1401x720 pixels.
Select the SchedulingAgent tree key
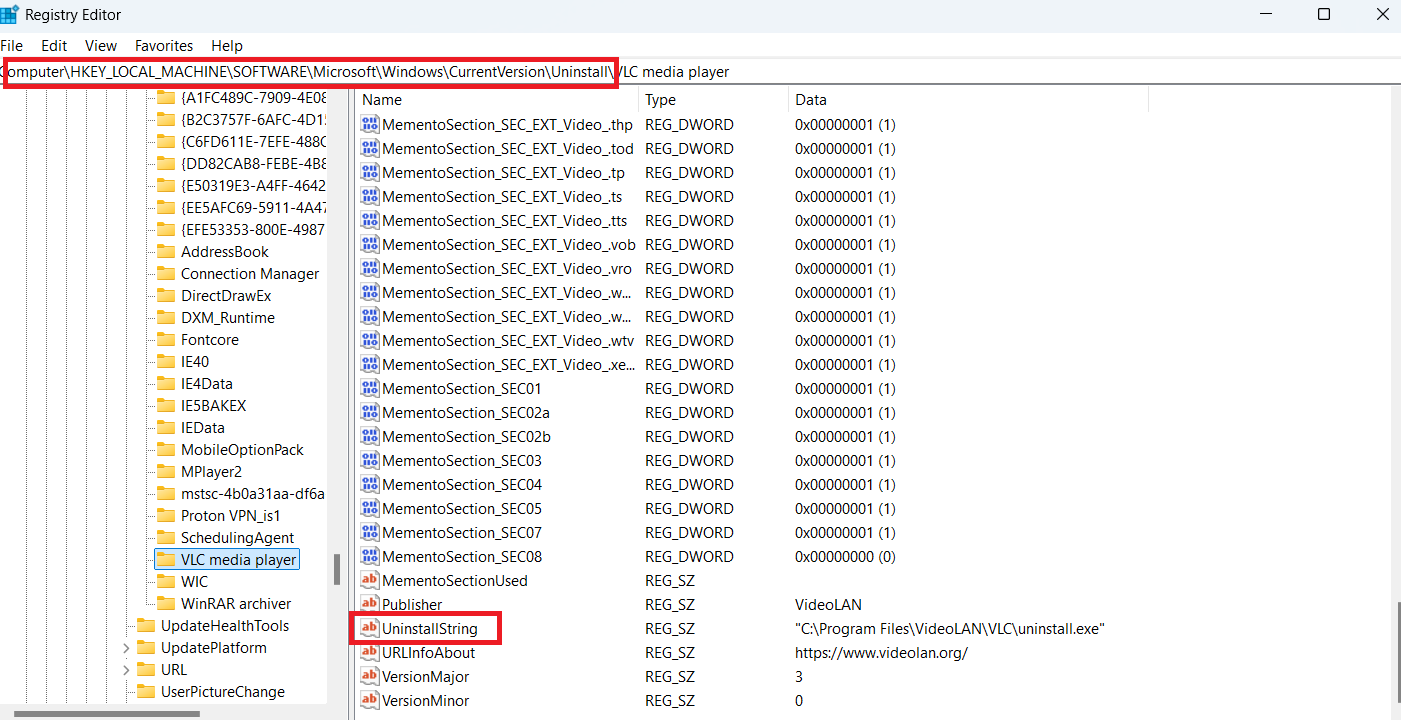[238, 538]
